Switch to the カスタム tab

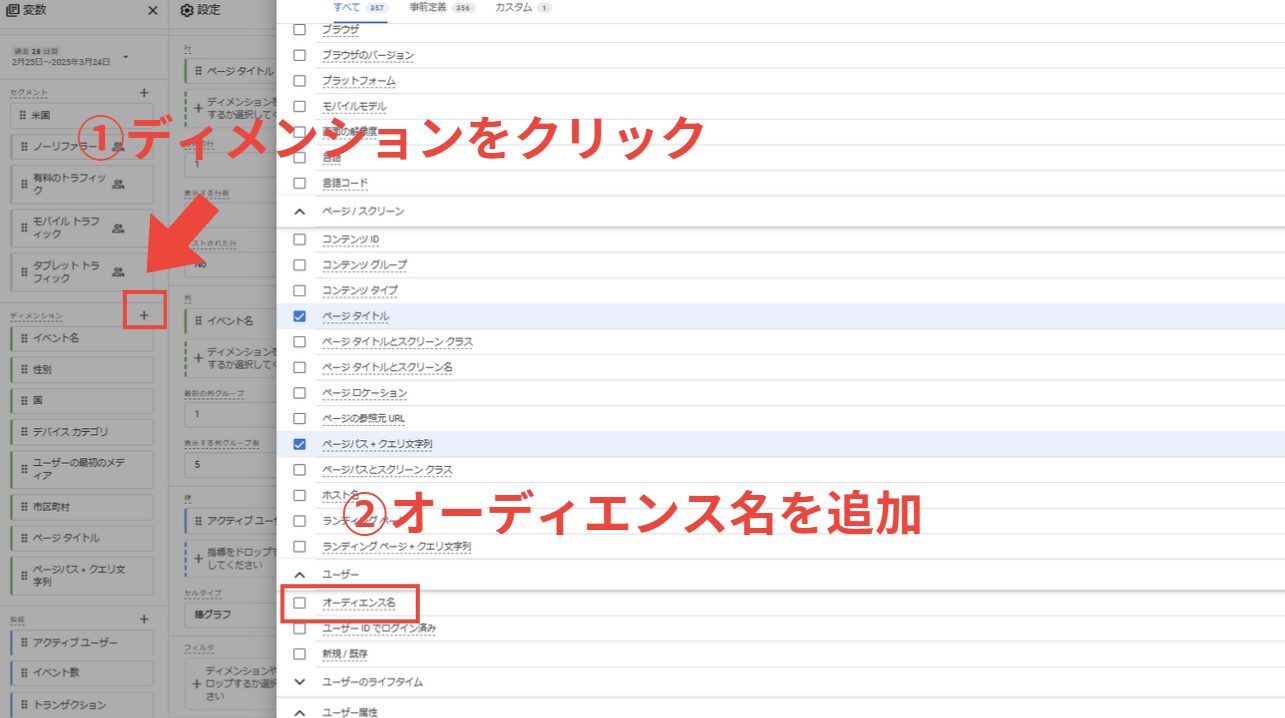[523, 7]
